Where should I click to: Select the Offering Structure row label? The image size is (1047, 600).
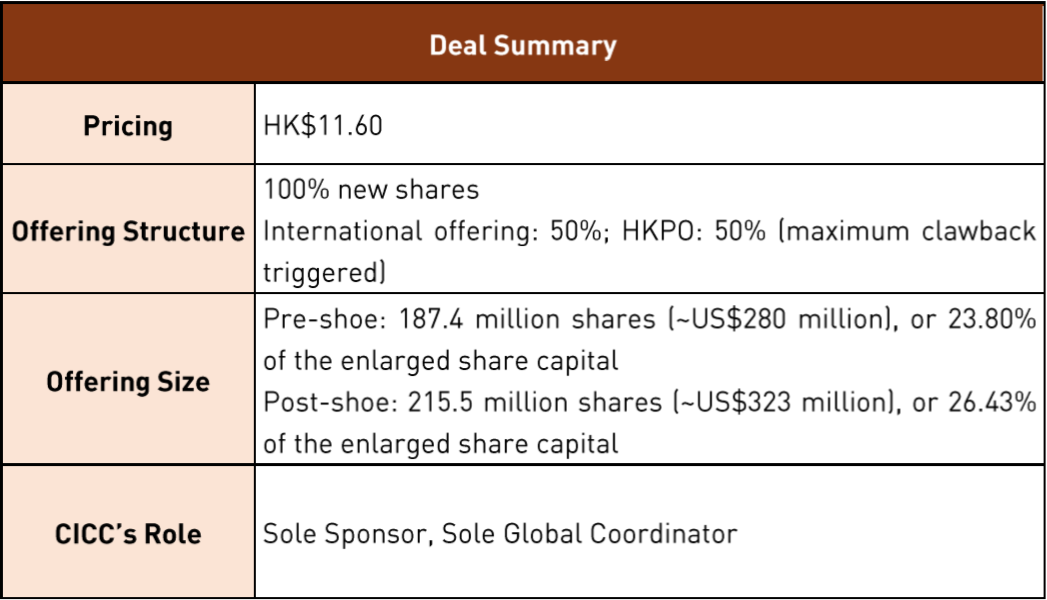128,232
